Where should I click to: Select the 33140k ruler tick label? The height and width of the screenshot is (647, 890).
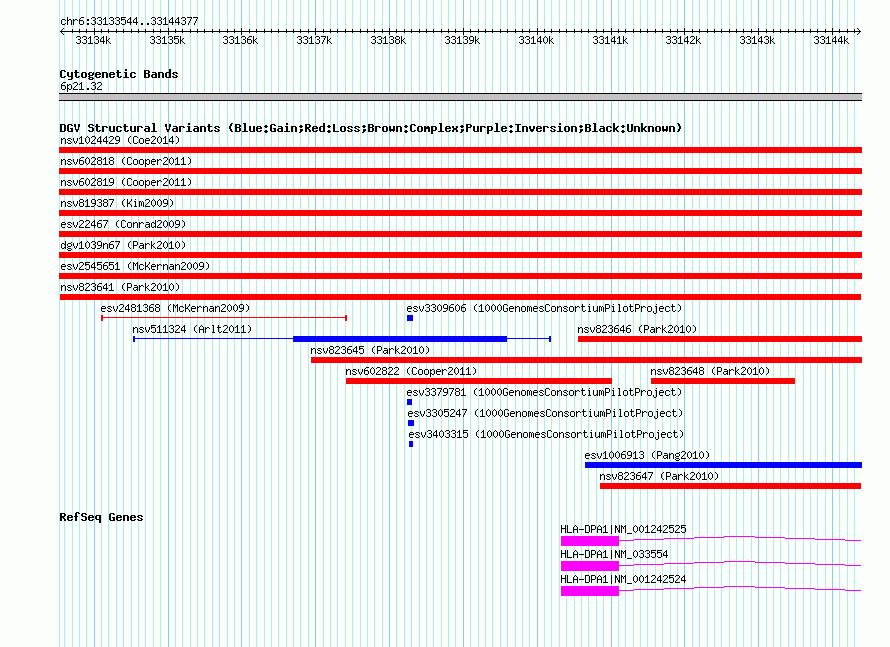pyautogui.click(x=536, y=40)
